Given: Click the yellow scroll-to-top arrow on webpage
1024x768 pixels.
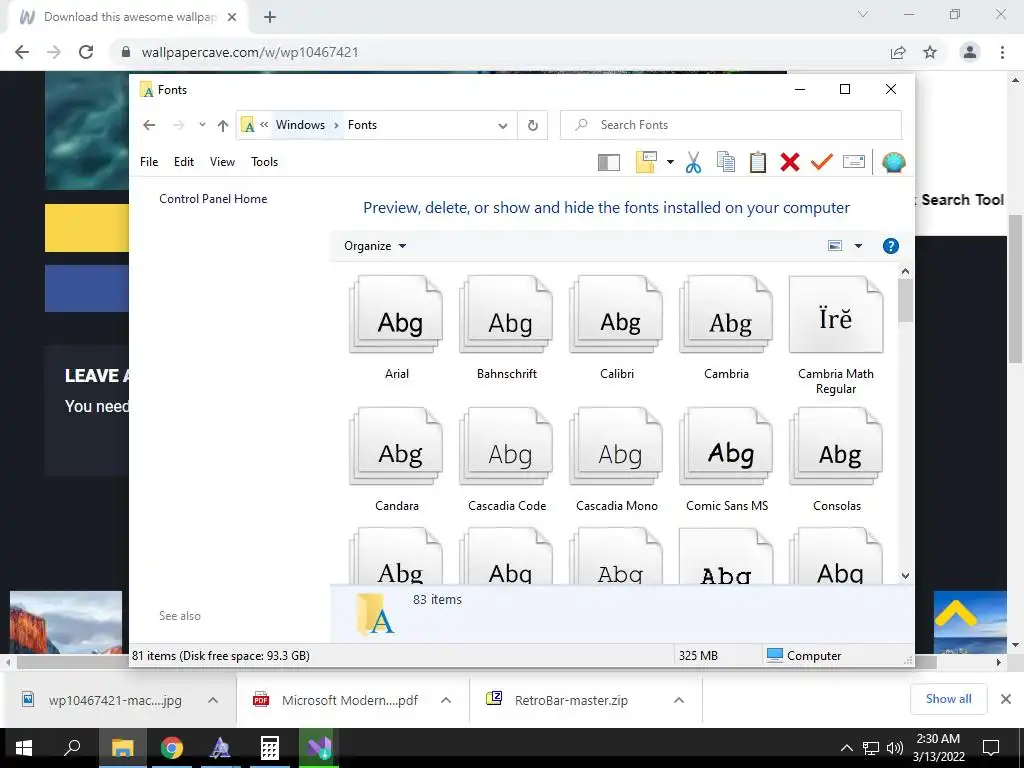Looking at the screenshot, I should [x=955, y=615].
